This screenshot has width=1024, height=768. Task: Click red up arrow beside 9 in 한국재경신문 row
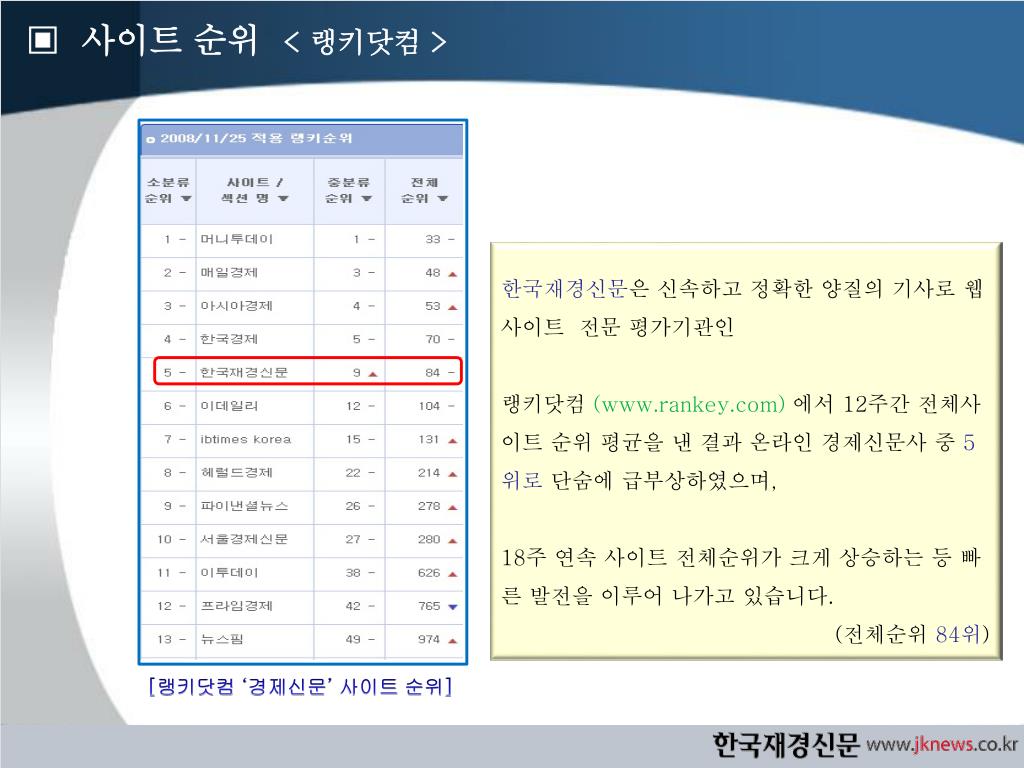tap(373, 374)
